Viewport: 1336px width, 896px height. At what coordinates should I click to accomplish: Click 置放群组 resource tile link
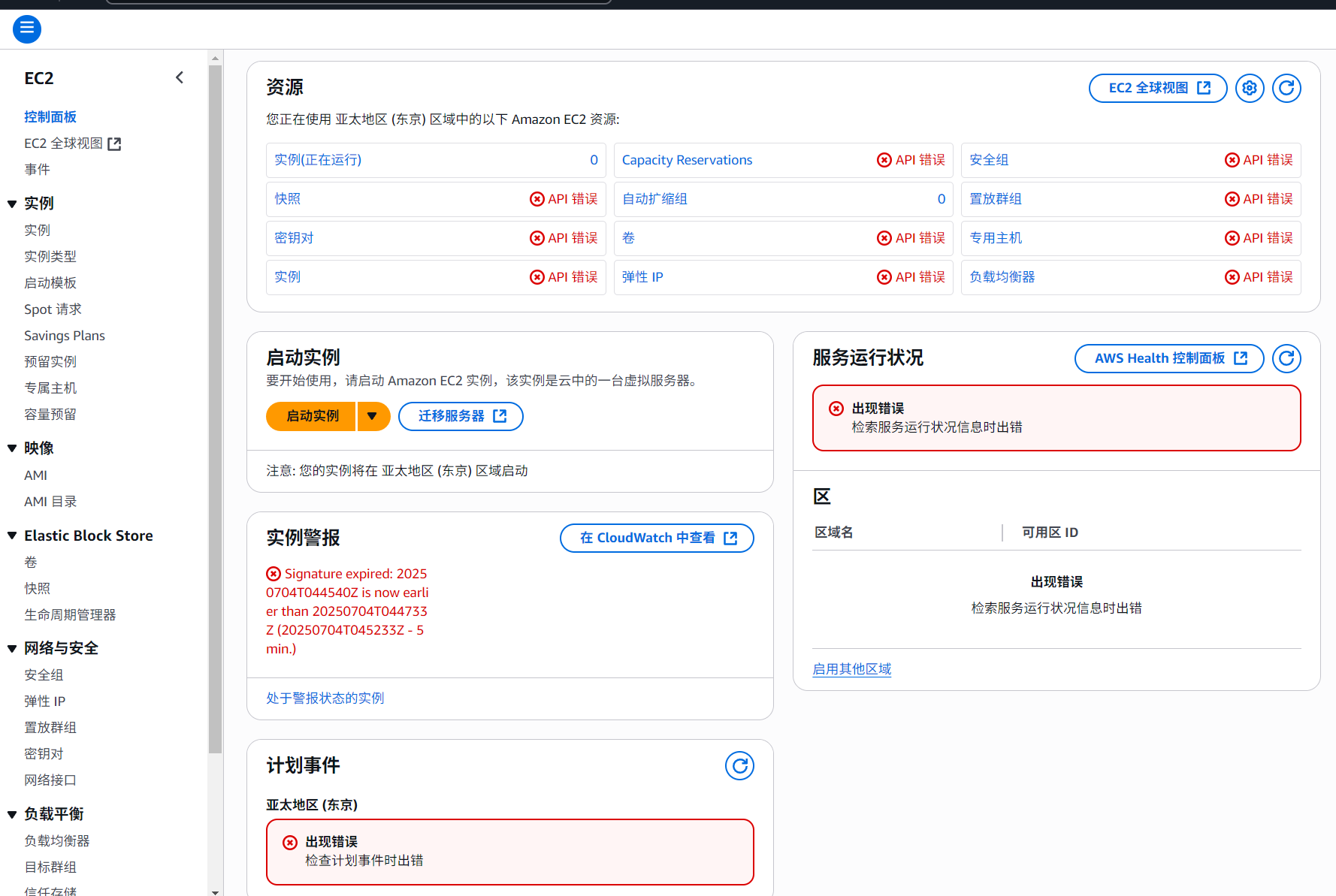[996, 199]
